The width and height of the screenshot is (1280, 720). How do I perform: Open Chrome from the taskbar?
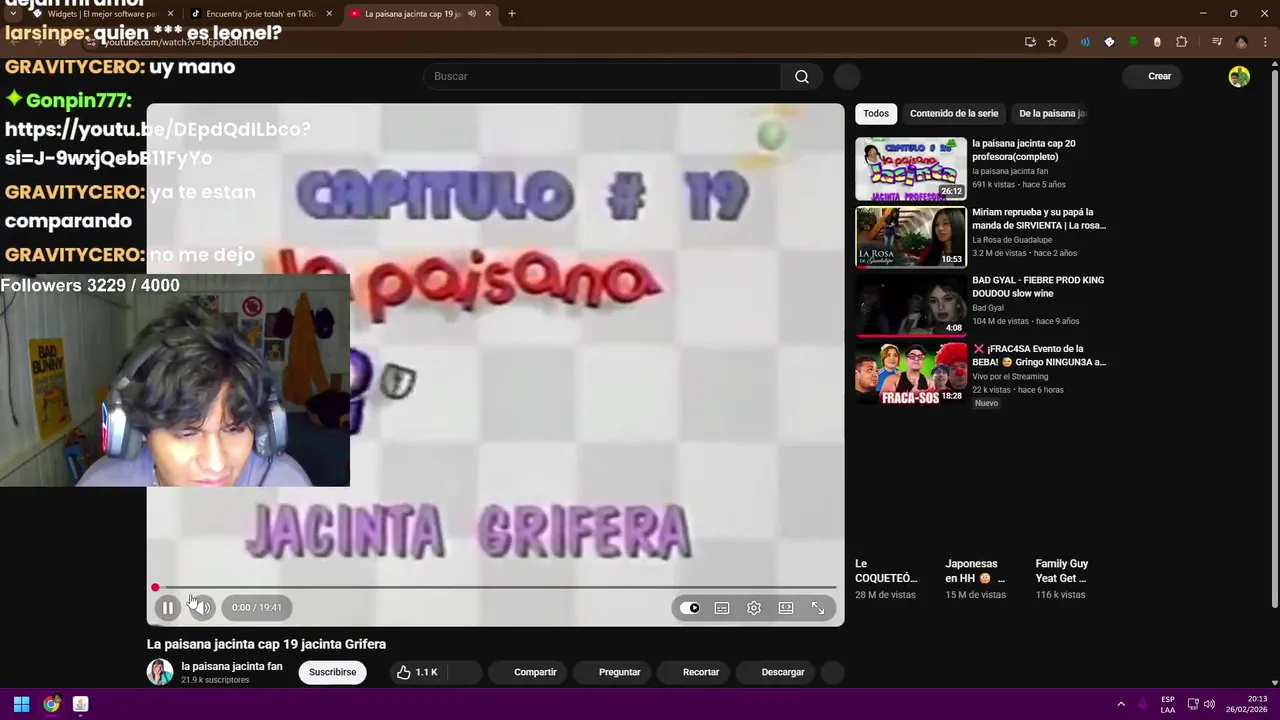click(x=51, y=704)
